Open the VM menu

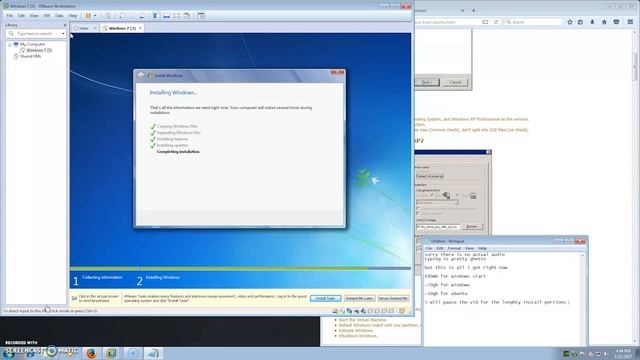click(x=47, y=16)
